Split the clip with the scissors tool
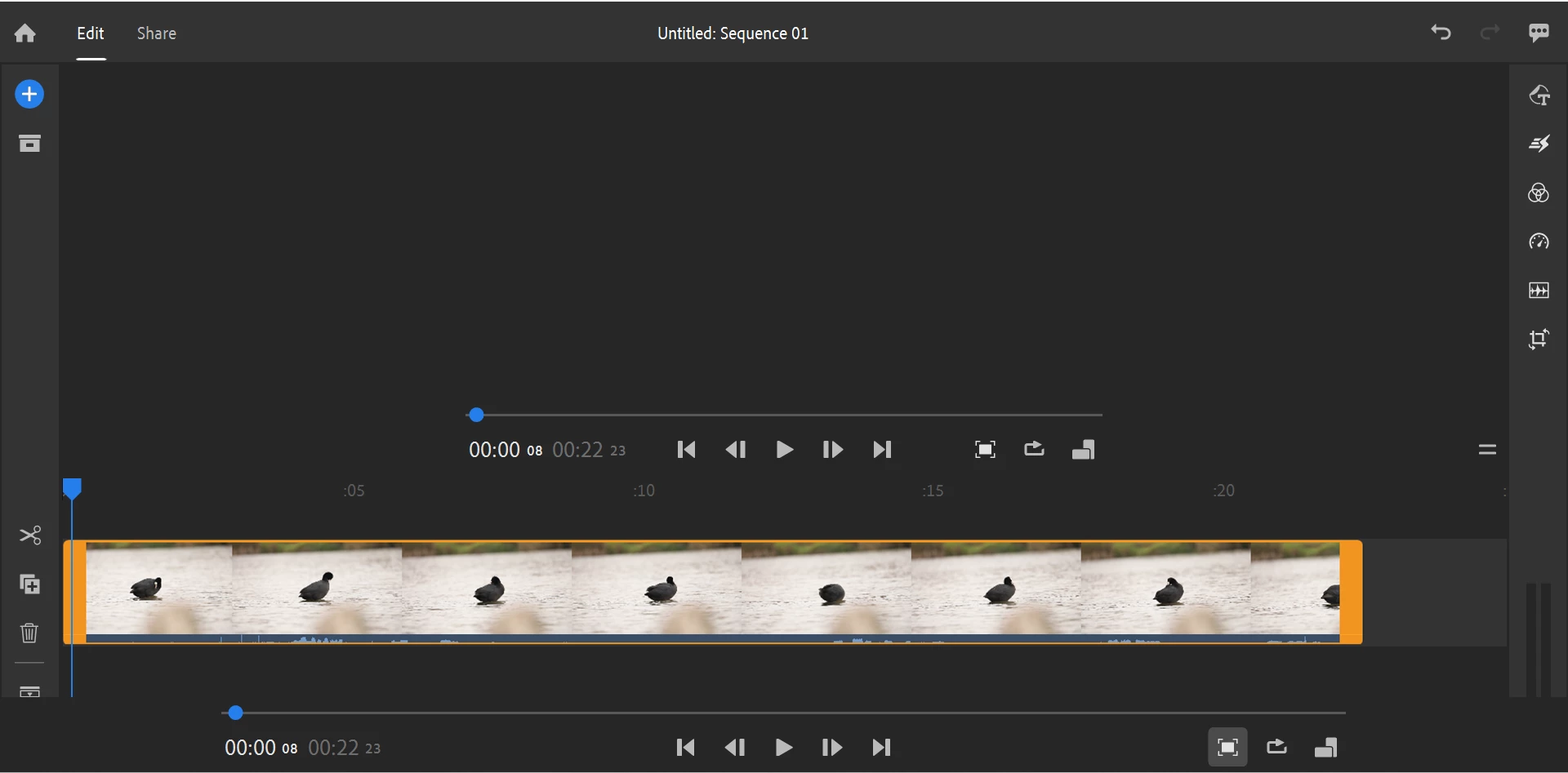Image resolution: width=1568 pixels, height=773 pixels. [x=30, y=535]
